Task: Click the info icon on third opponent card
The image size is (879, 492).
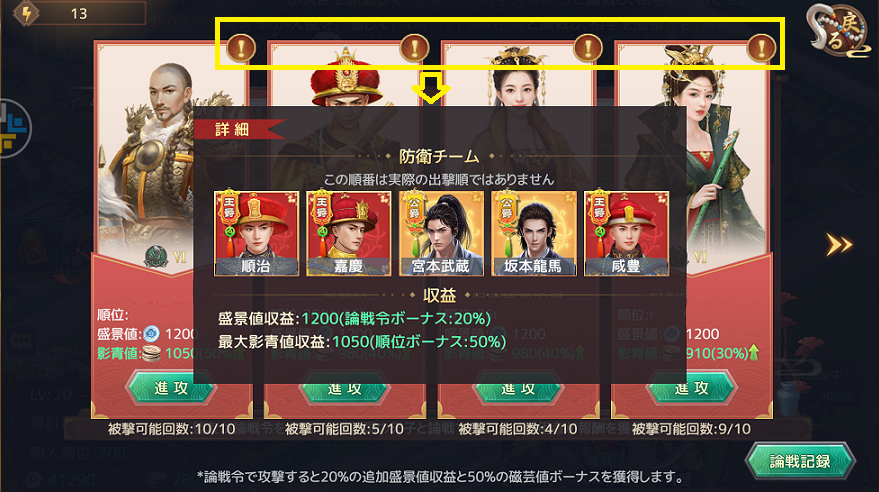Action: click(587, 49)
